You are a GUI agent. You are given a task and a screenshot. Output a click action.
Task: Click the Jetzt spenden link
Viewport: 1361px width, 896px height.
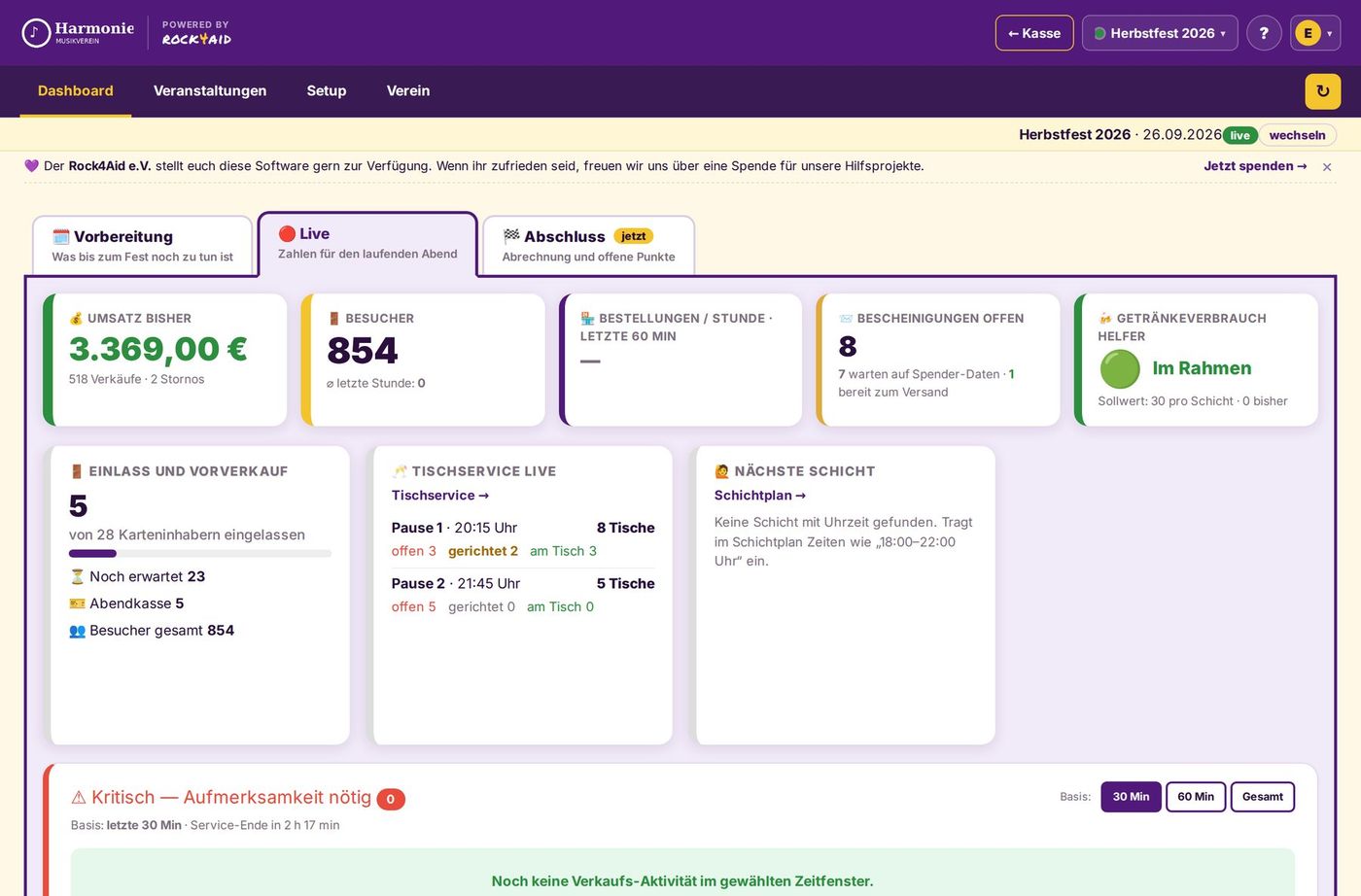click(1255, 166)
